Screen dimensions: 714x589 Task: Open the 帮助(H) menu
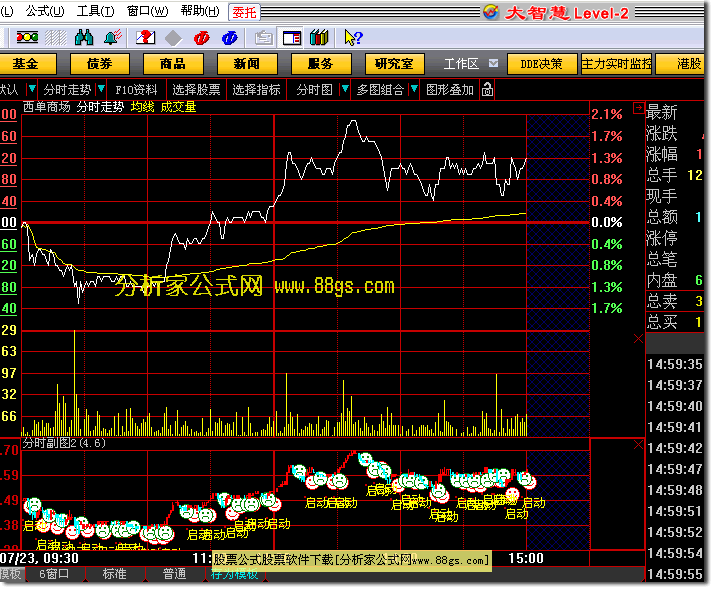pos(200,10)
